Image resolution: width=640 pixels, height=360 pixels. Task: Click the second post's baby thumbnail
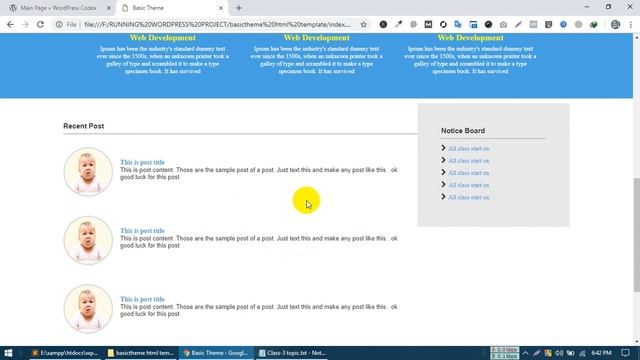click(x=88, y=240)
